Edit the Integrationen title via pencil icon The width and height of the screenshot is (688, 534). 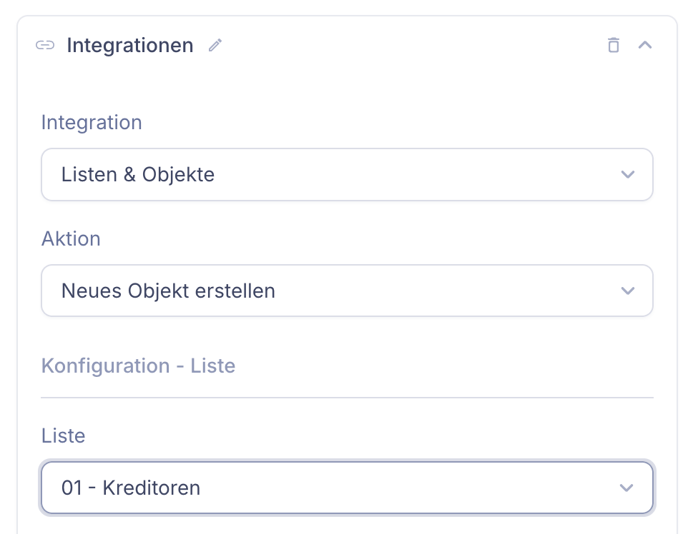click(x=215, y=45)
